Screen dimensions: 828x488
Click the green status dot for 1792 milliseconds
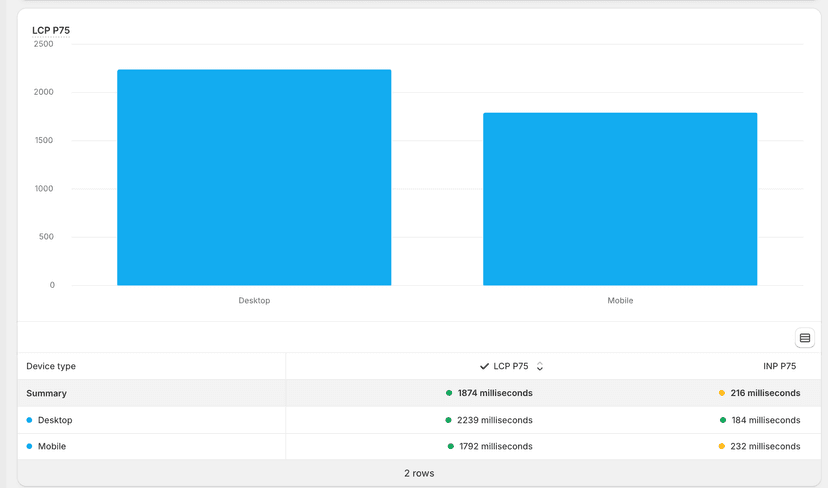[451, 446]
